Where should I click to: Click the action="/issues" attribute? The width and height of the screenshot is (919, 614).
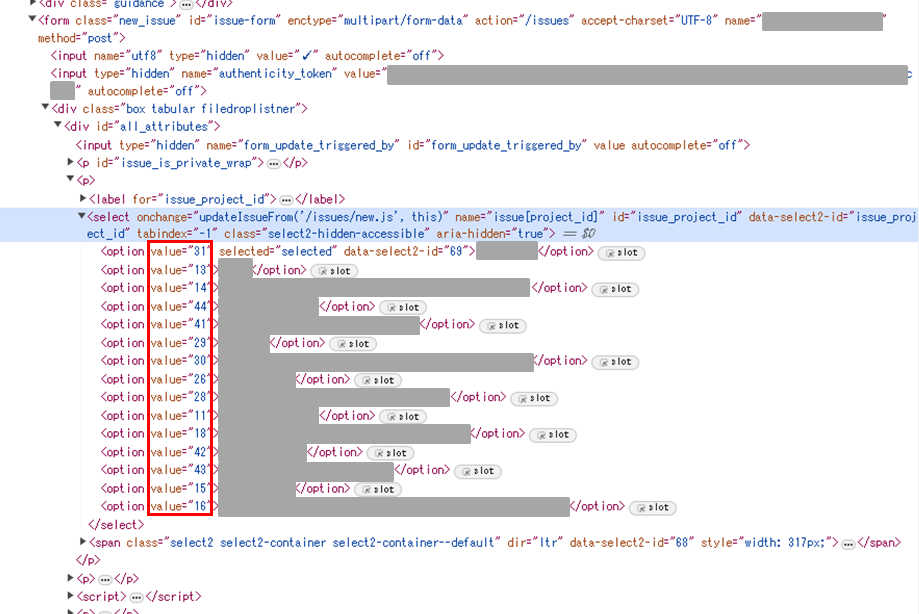(x=525, y=21)
